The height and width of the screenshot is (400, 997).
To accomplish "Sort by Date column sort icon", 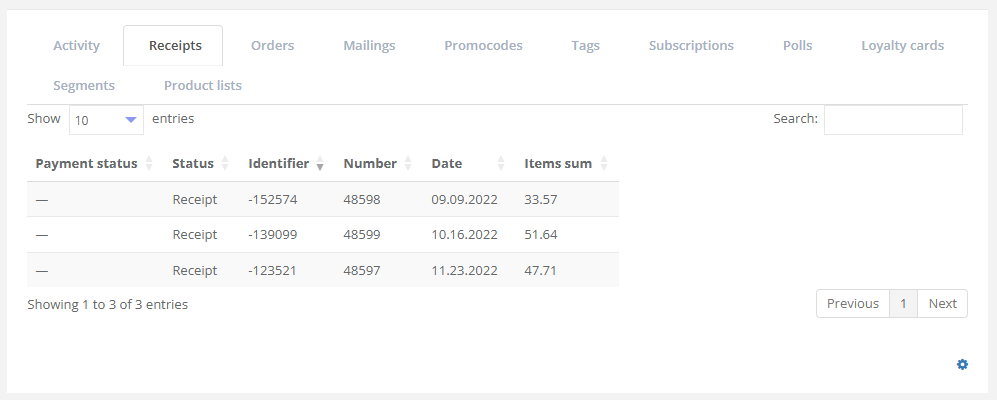I will coord(501,164).
